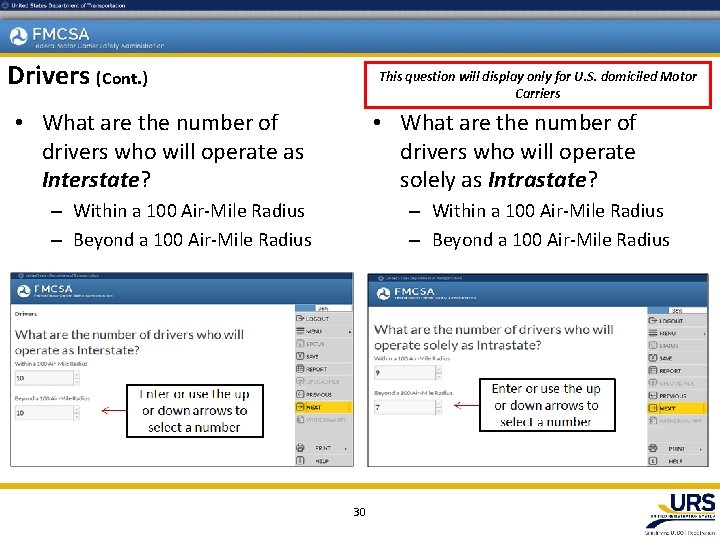Click the Interstate Within 100 Air-Mile Radius field

pyautogui.click(x=44, y=378)
